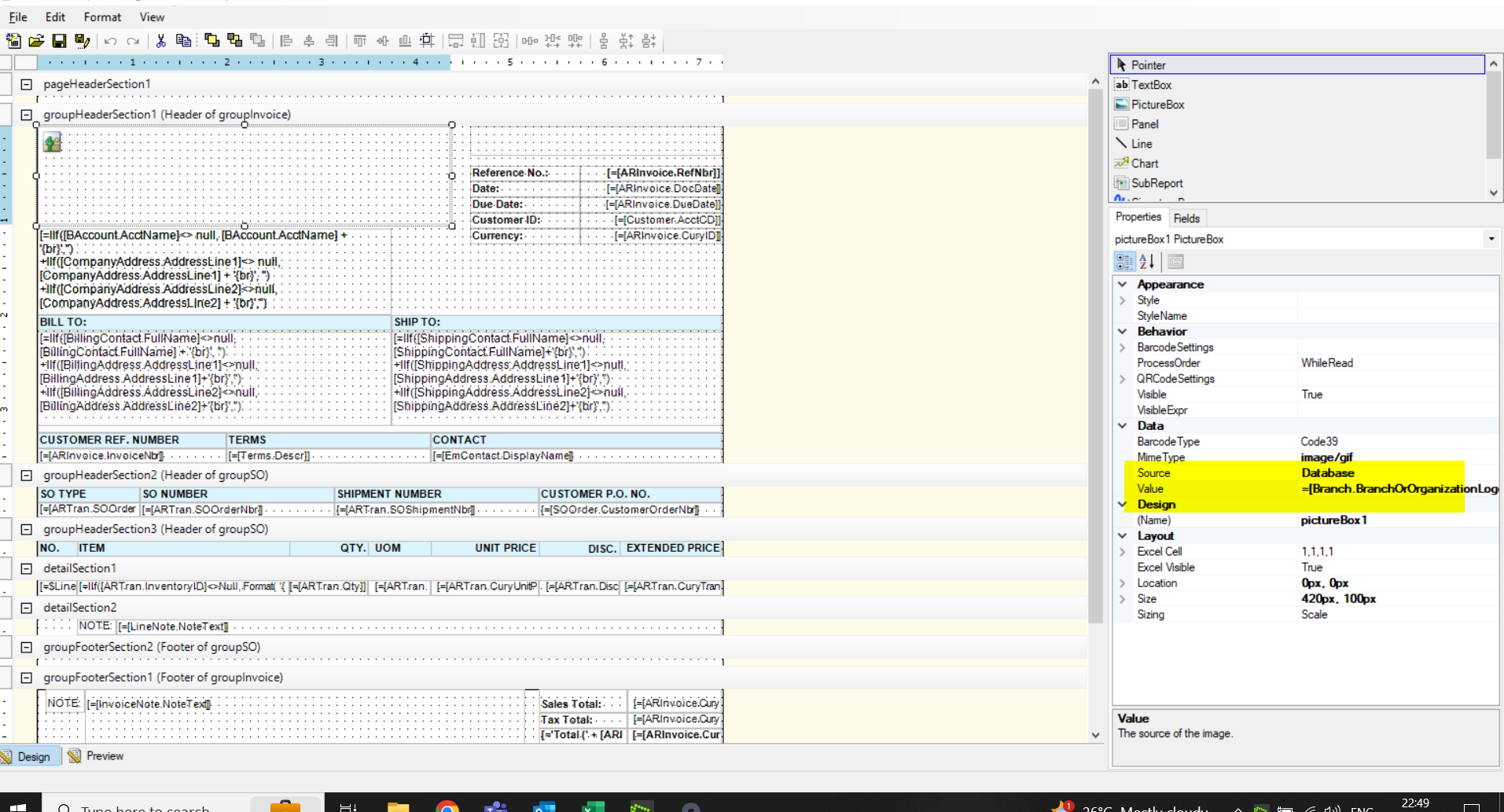
Task: Copy the selected control
Action: click(x=184, y=41)
